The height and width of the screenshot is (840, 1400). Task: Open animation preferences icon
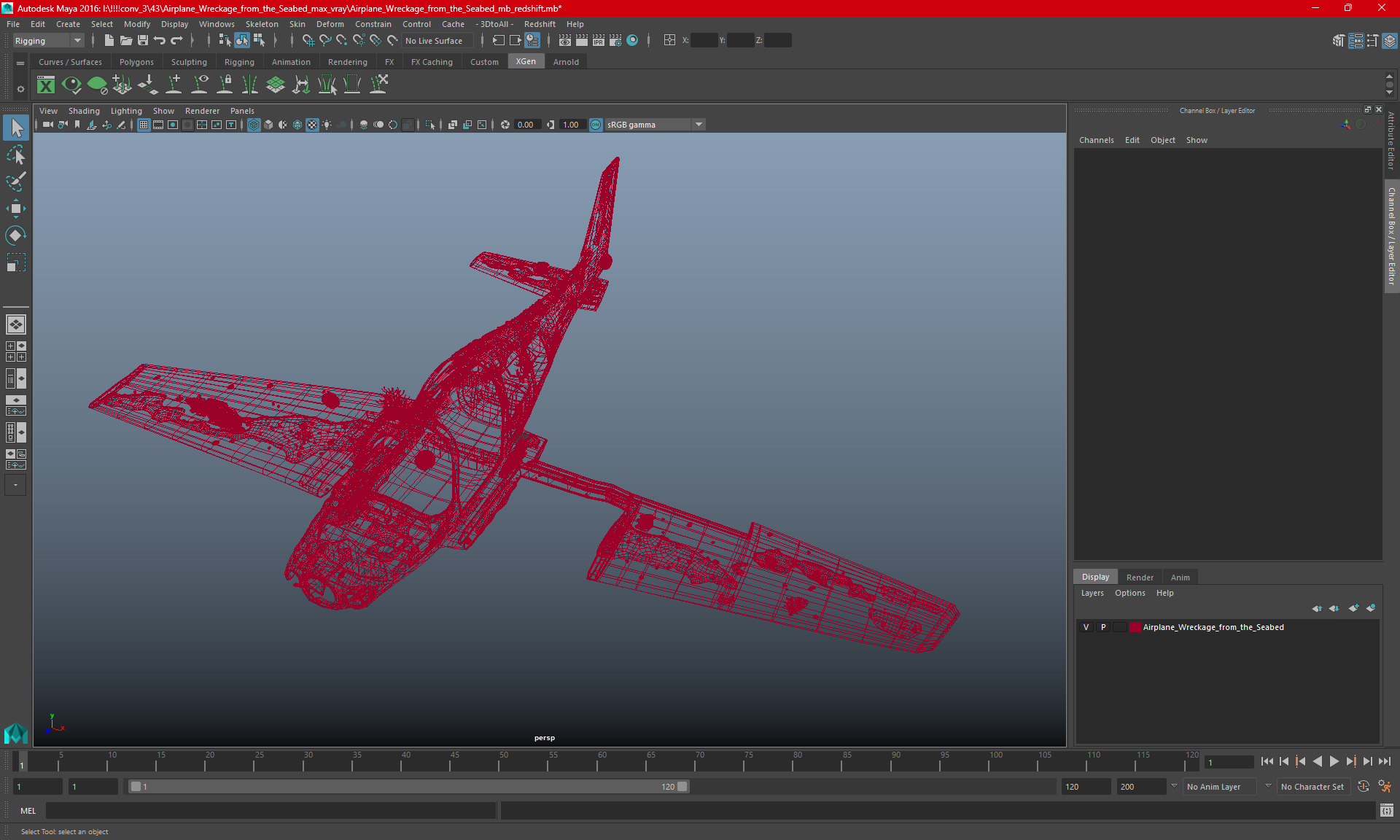click(x=1385, y=787)
